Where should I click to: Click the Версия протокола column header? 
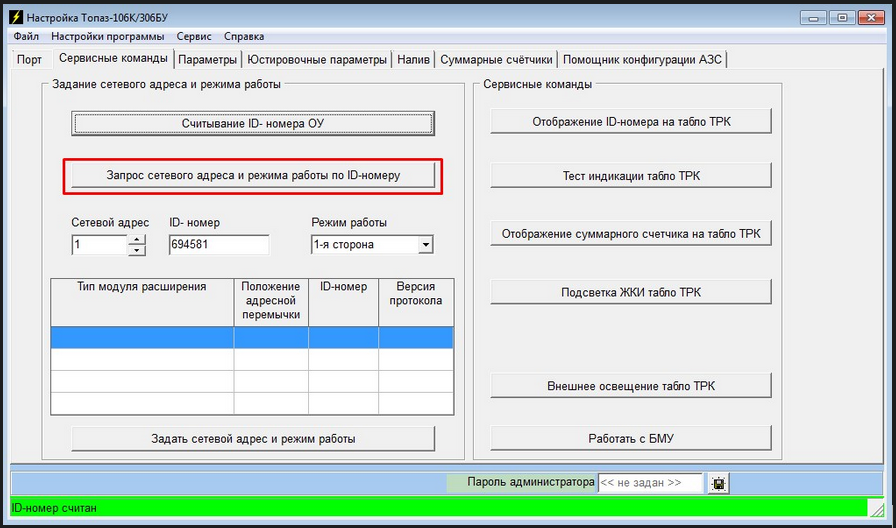click(416, 302)
